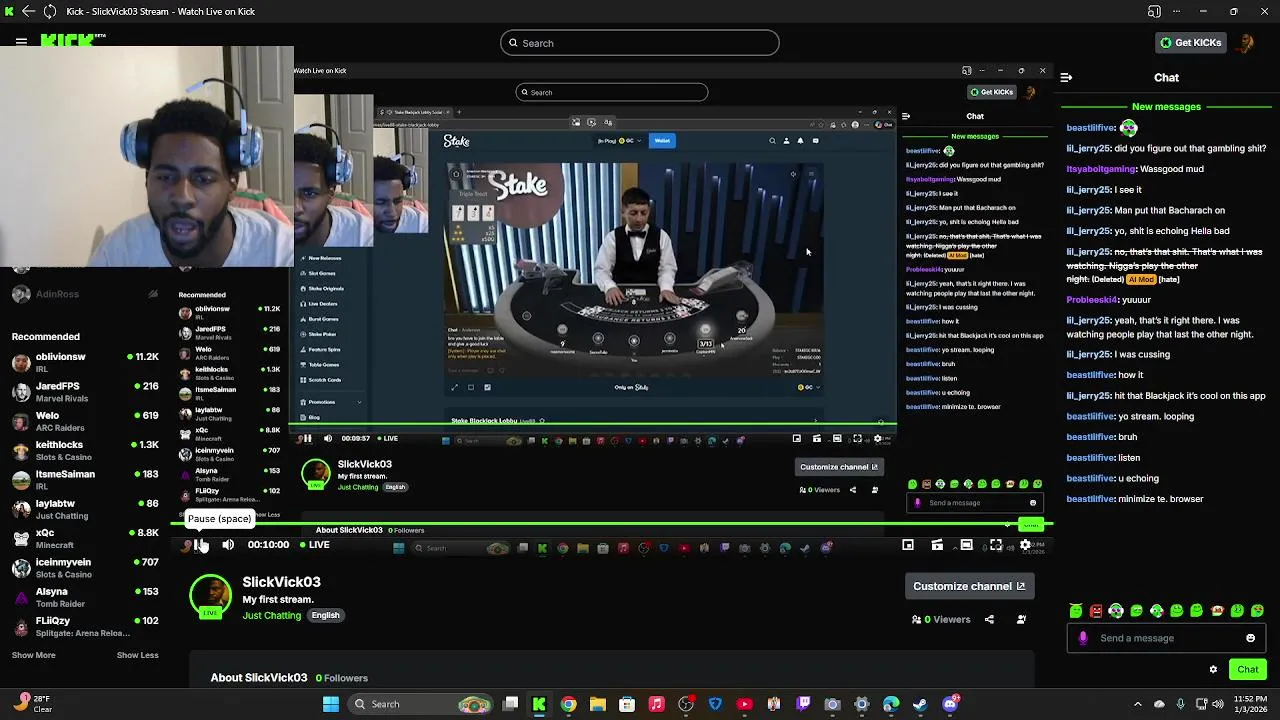1280x720 pixels.
Task: Open oblivionsw recommended channel
Action: click(x=85, y=362)
